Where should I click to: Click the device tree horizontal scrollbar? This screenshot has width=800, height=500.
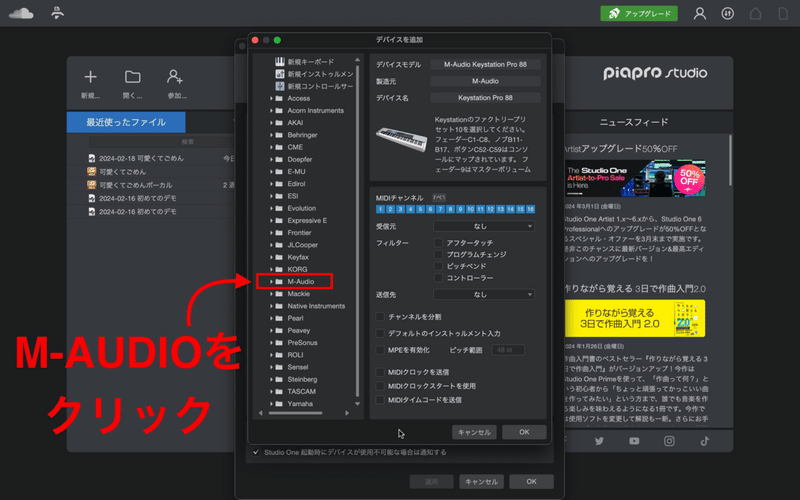tap(295, 413)
